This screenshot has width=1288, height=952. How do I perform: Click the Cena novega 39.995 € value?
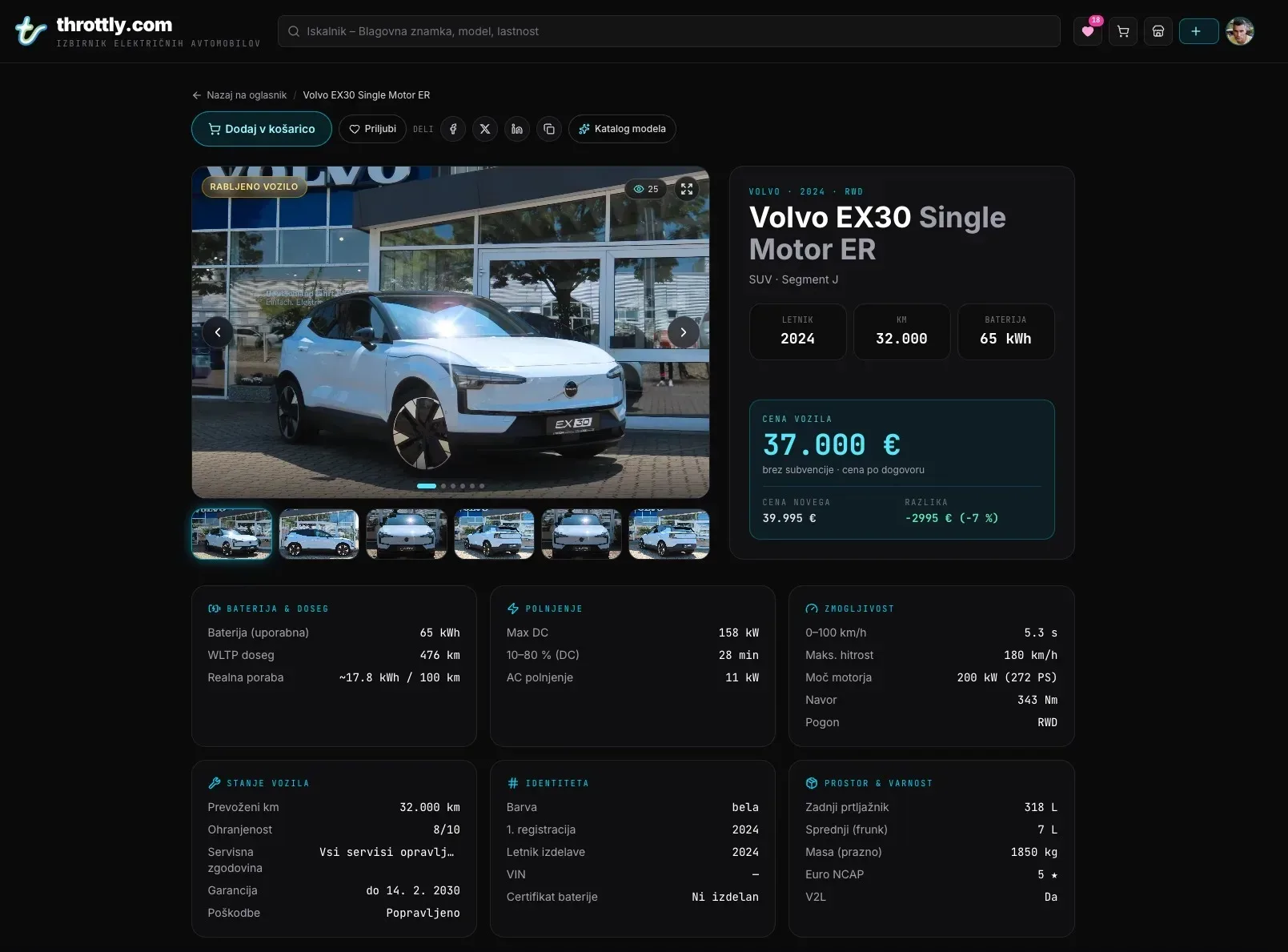point(789,518)
